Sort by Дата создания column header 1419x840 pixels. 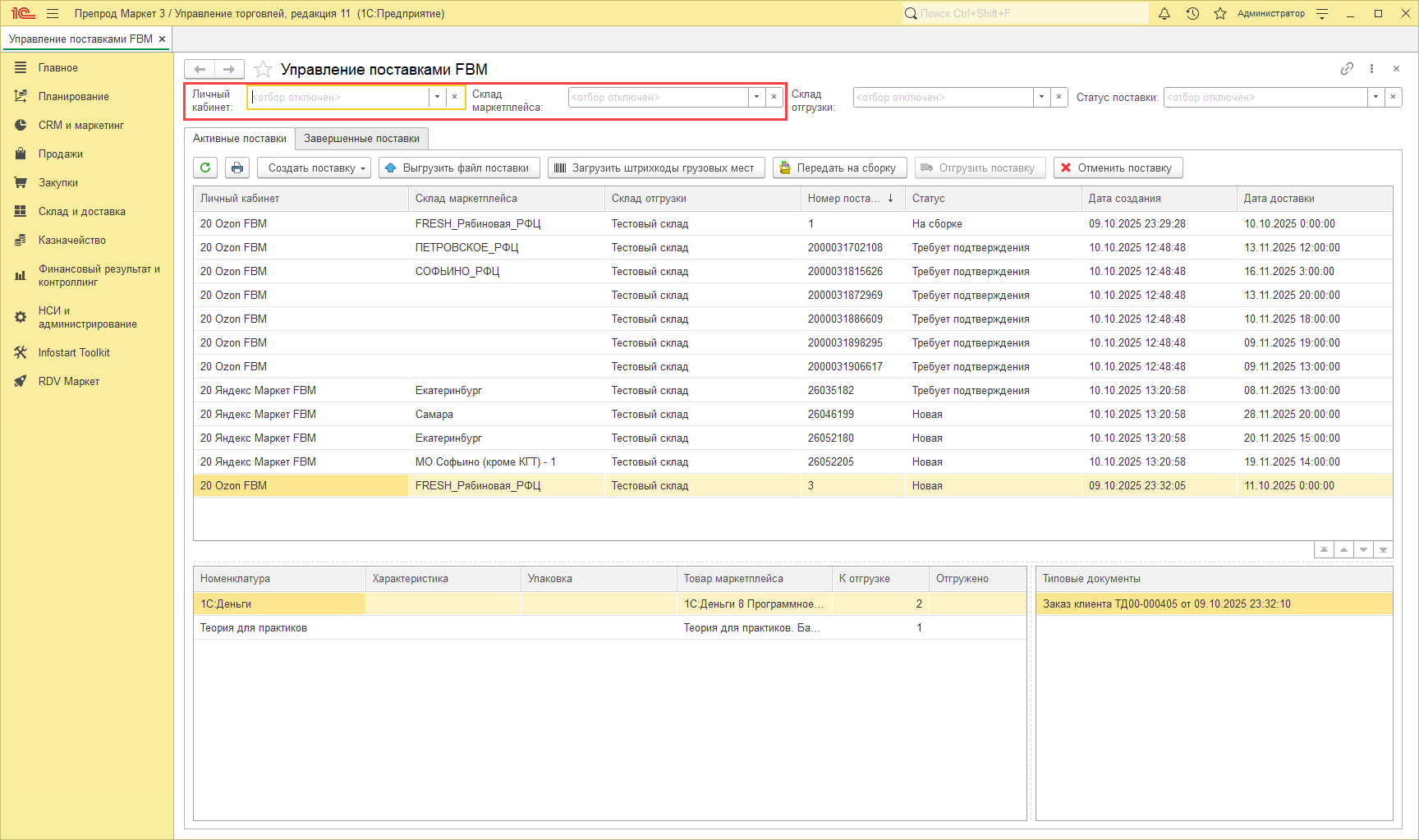click(1124, 198)
